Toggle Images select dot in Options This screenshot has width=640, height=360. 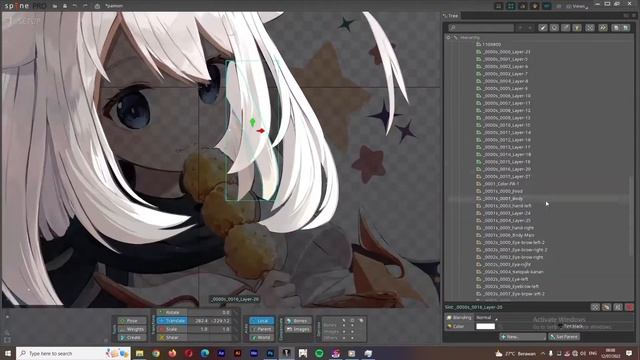[x=344, y=332]
